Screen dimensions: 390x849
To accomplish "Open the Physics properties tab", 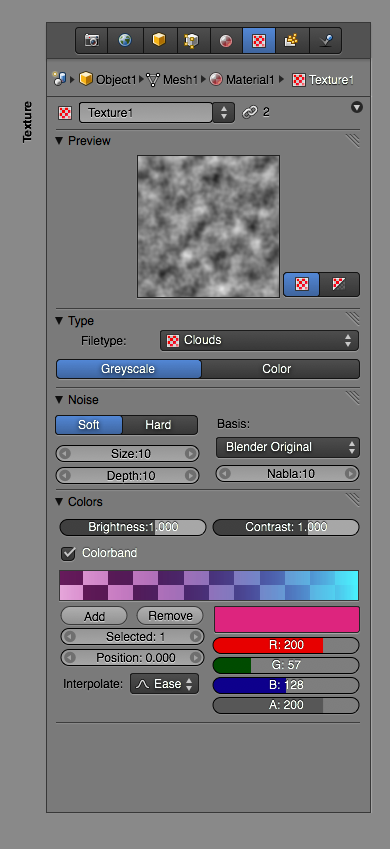I will coord(326,41).
